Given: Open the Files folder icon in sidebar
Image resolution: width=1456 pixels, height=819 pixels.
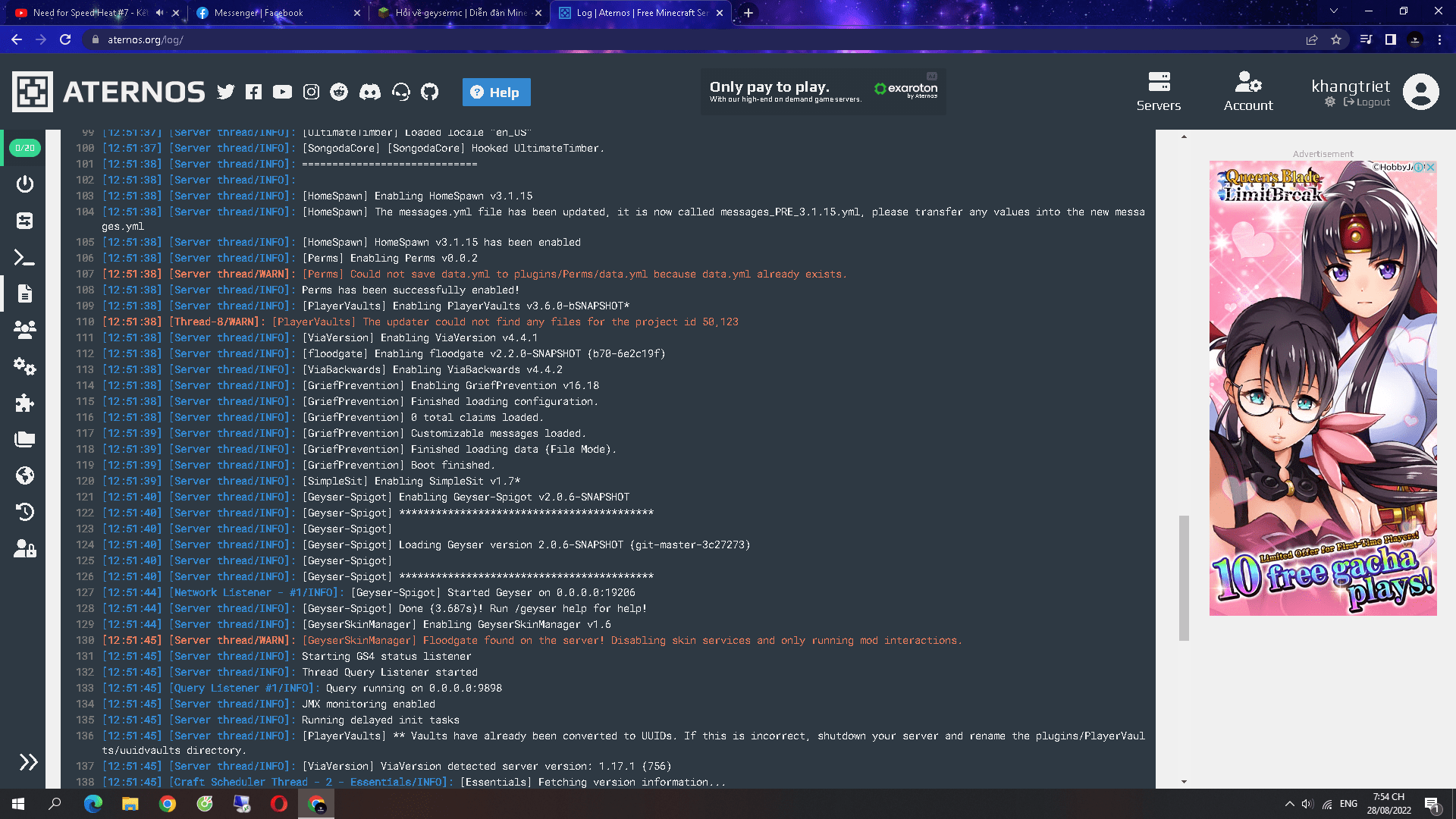Looking at the screenshot, I should [25, 439].
